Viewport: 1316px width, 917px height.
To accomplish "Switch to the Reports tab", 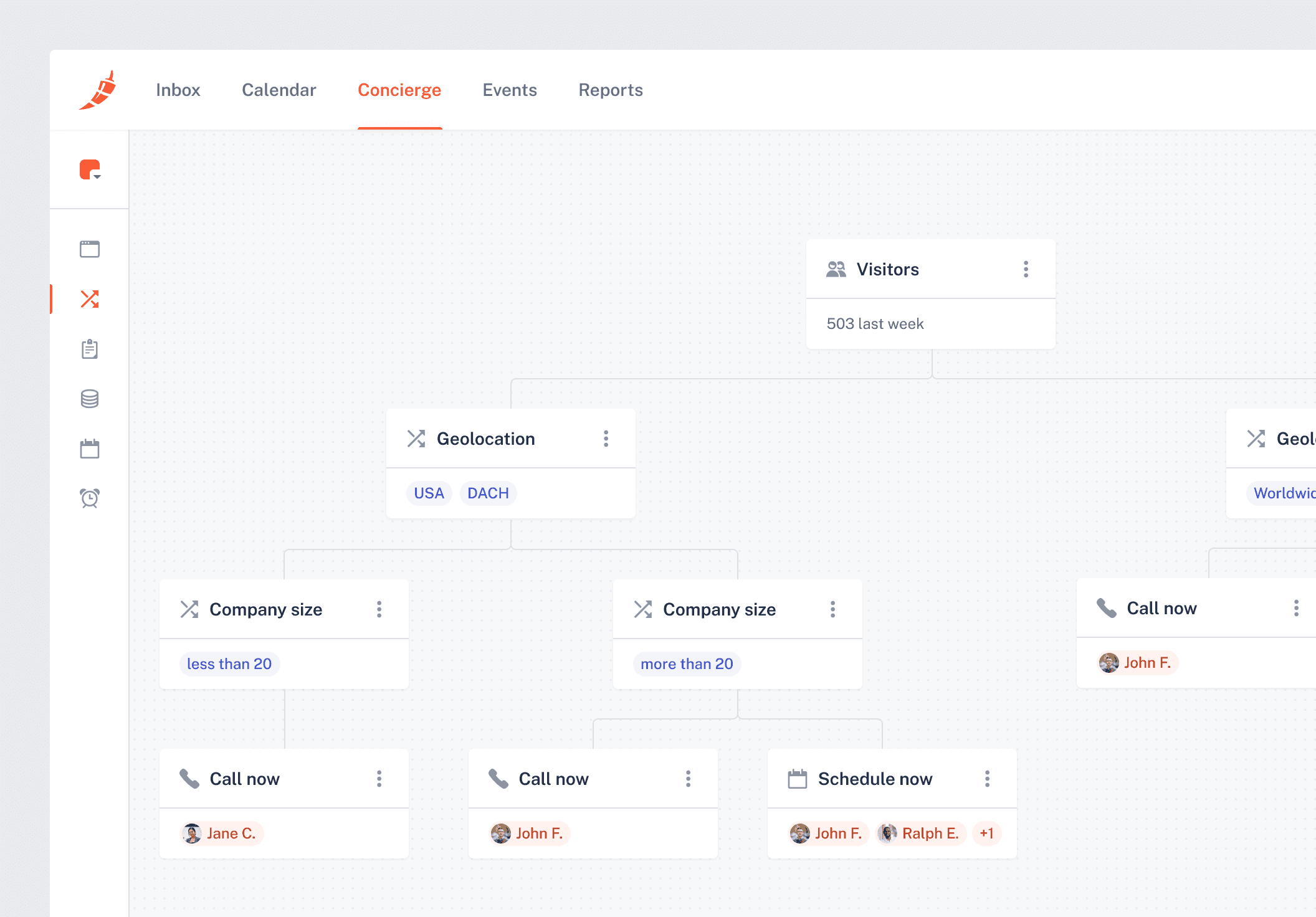I will click(x=611, y=90).
